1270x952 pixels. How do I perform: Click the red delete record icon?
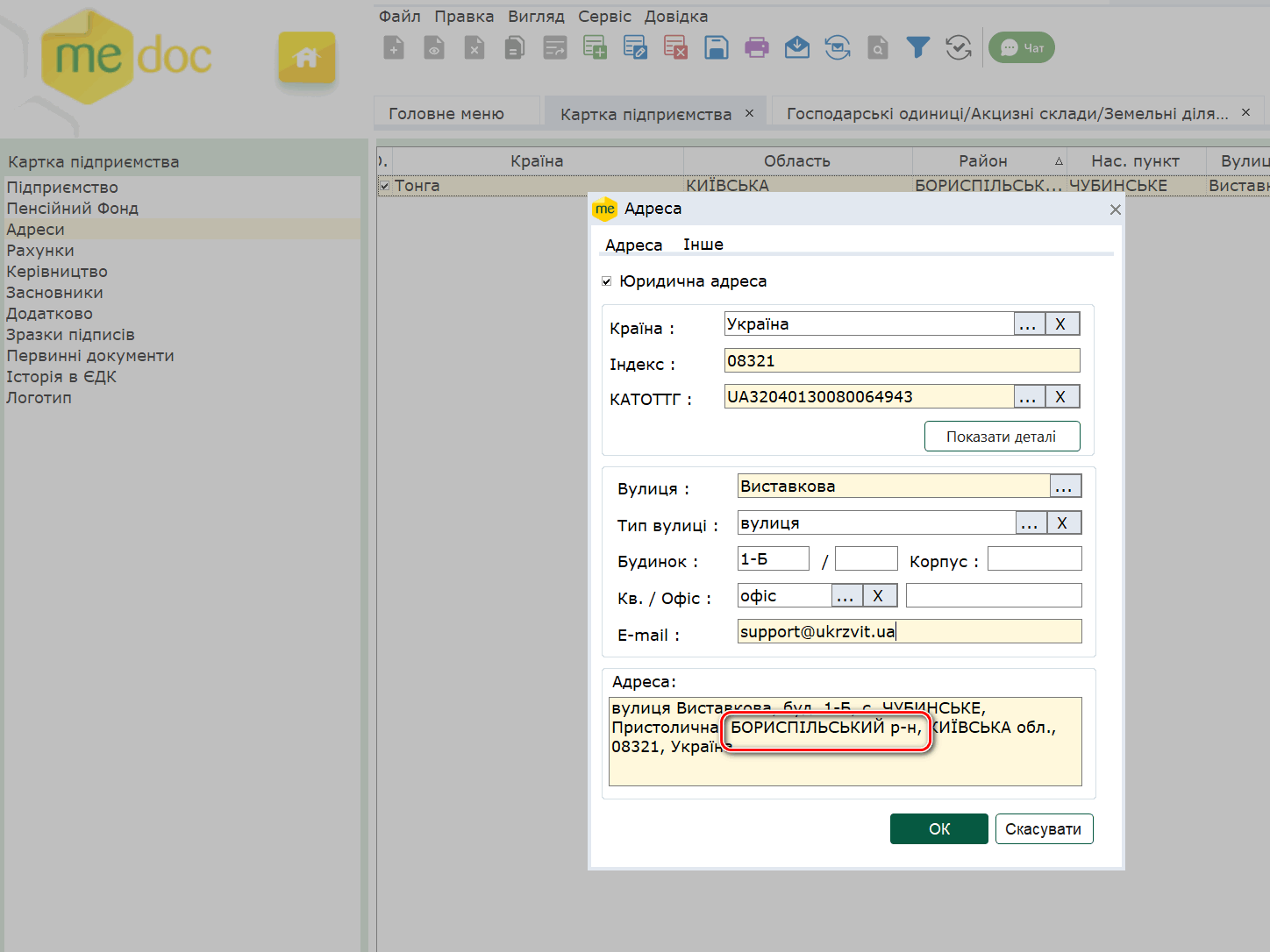point(674,48)
